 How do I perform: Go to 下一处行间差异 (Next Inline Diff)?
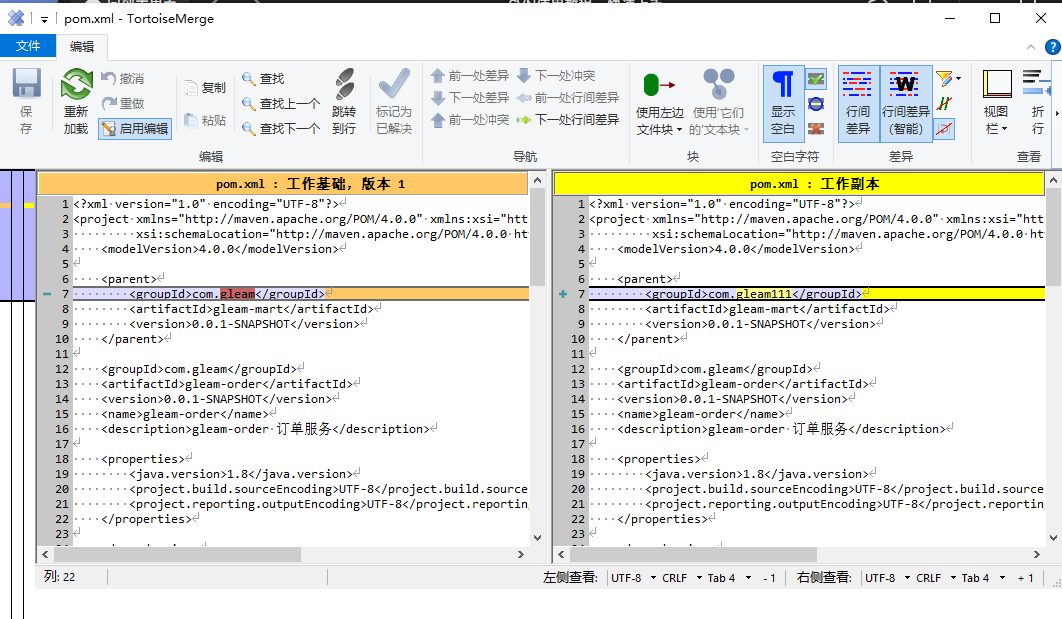pyautogui.click(x=568, y=120)
